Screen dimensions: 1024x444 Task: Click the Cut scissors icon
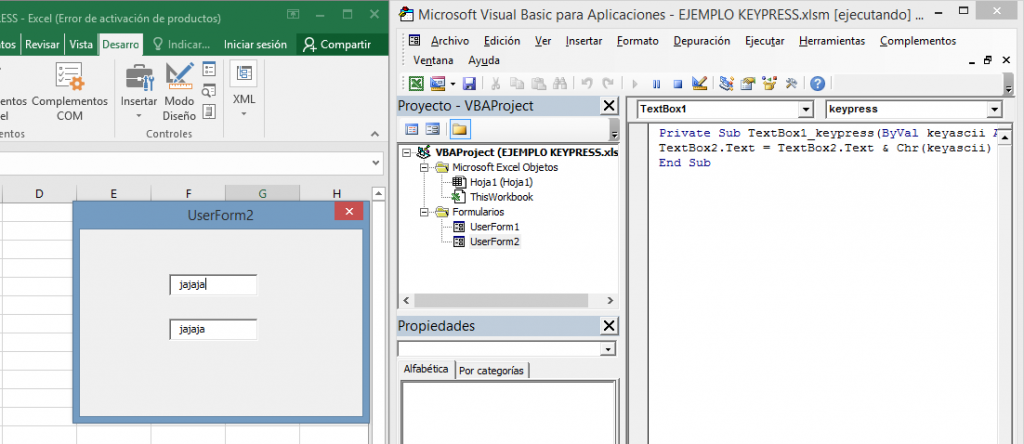[x=496, y=84]
